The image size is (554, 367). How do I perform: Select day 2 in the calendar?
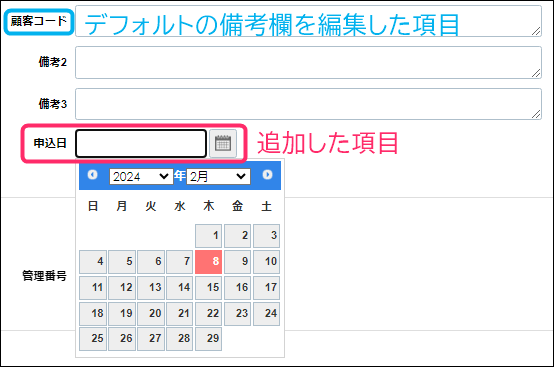237,236
